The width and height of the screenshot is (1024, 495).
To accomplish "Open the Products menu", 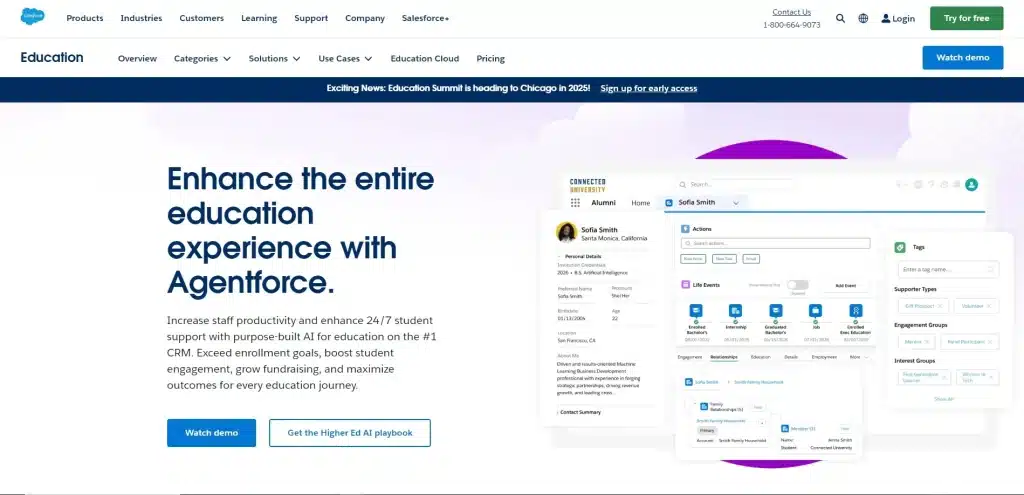I will 85,18.
